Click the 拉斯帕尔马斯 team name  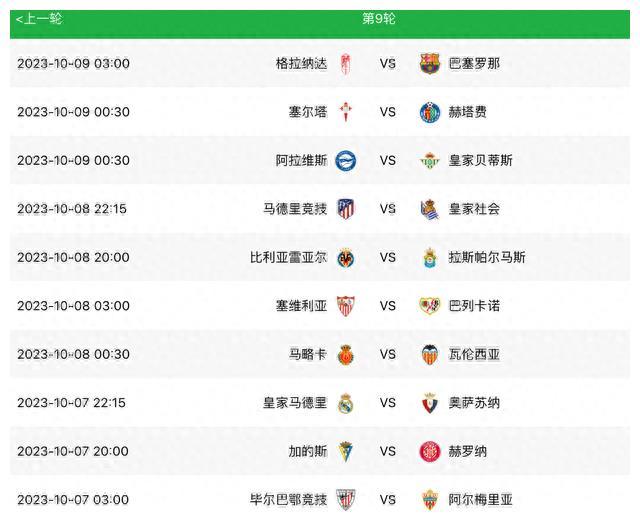point(487,257)
